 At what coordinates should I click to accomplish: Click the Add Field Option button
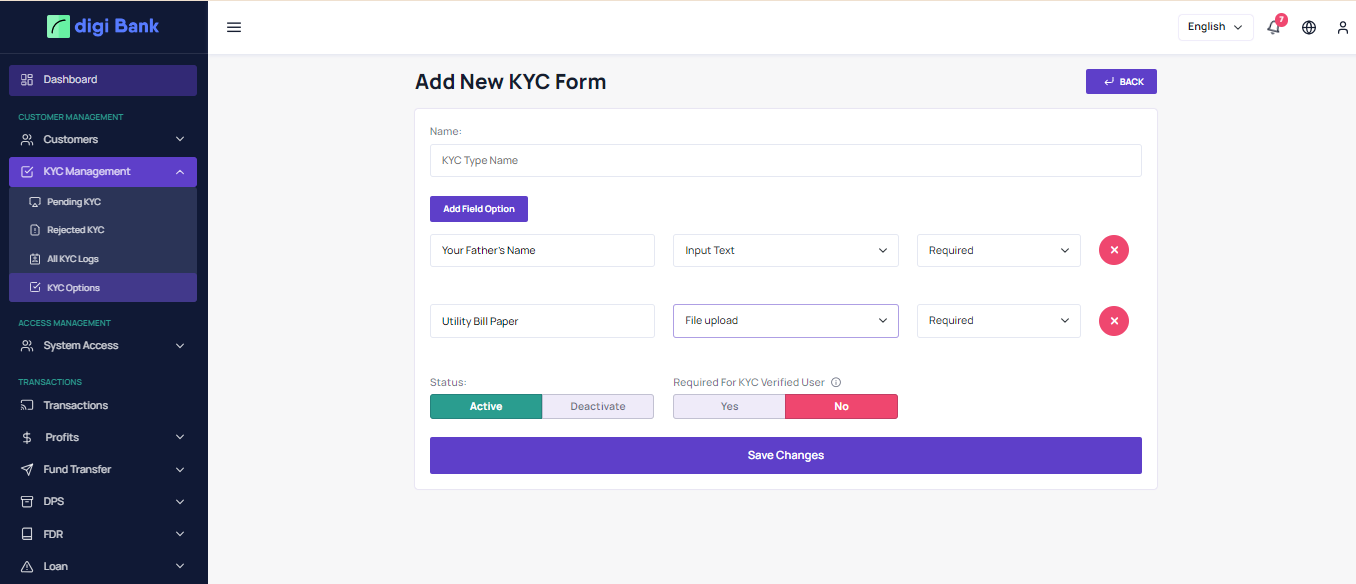click(479, 209)
